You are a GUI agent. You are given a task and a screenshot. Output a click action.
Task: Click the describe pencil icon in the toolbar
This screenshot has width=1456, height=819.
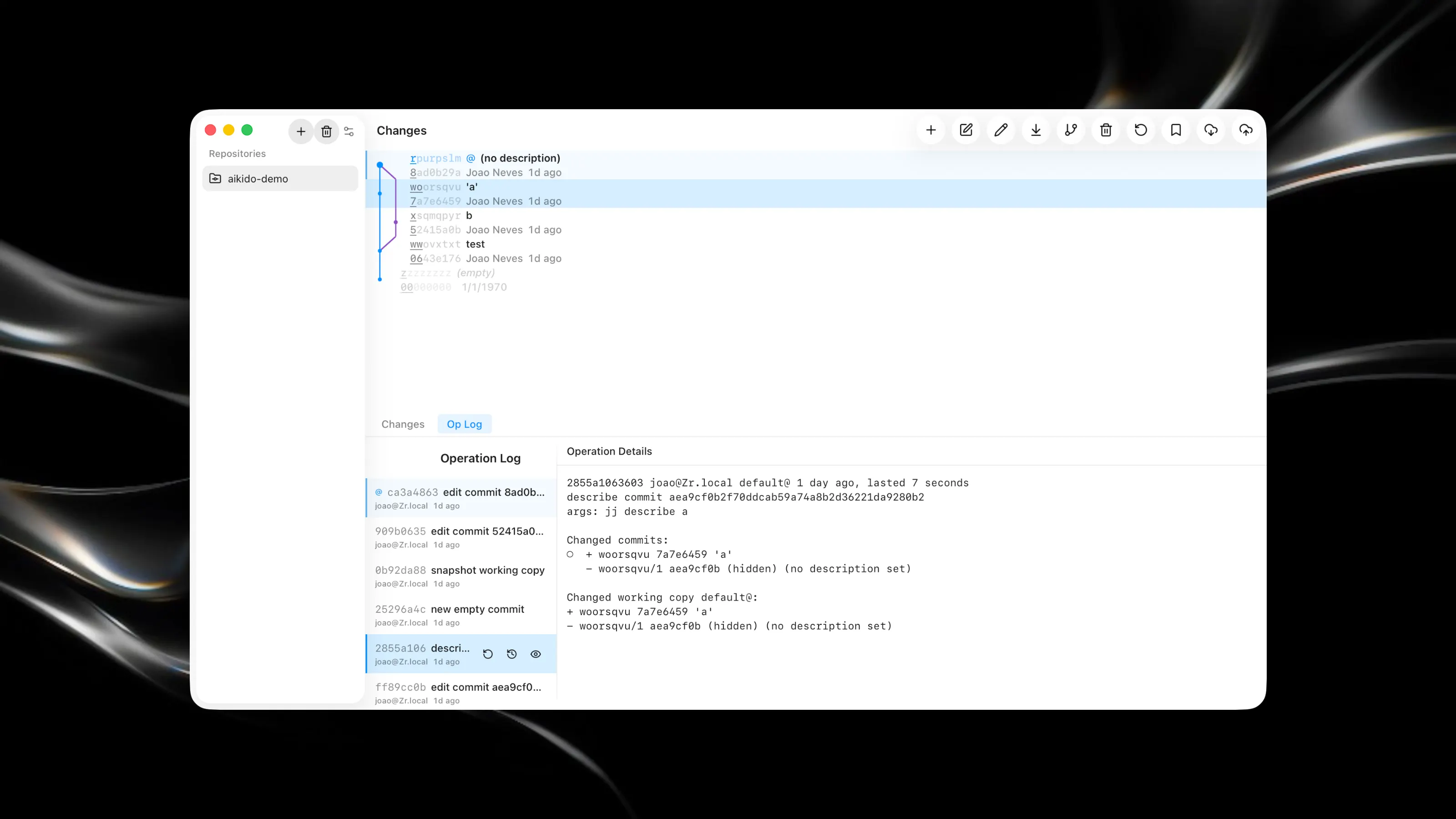point(1001,130)
